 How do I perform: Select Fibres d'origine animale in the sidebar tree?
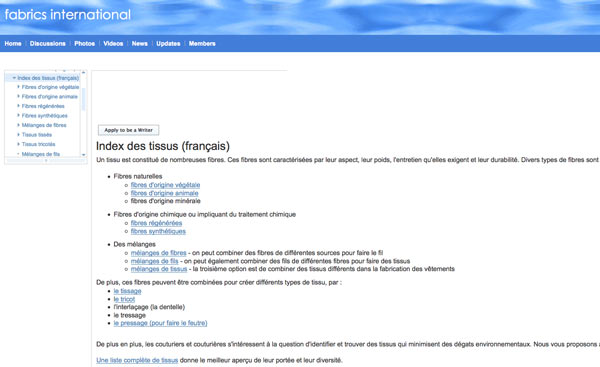49,97
